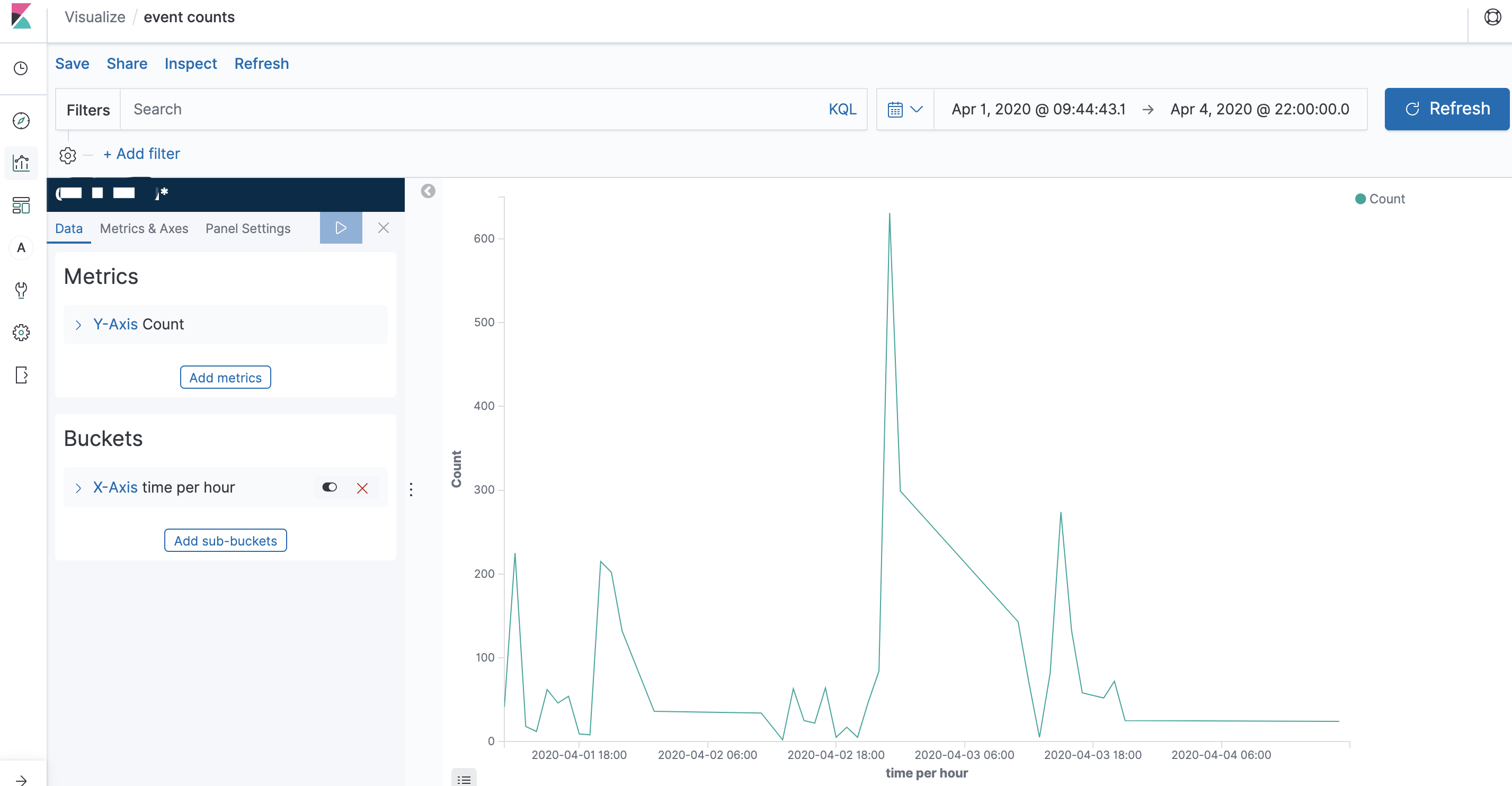Screen dimensions: 1512x786
Task: Open Visualize chart icon in sidebar
Action: [x=21, y=163]
